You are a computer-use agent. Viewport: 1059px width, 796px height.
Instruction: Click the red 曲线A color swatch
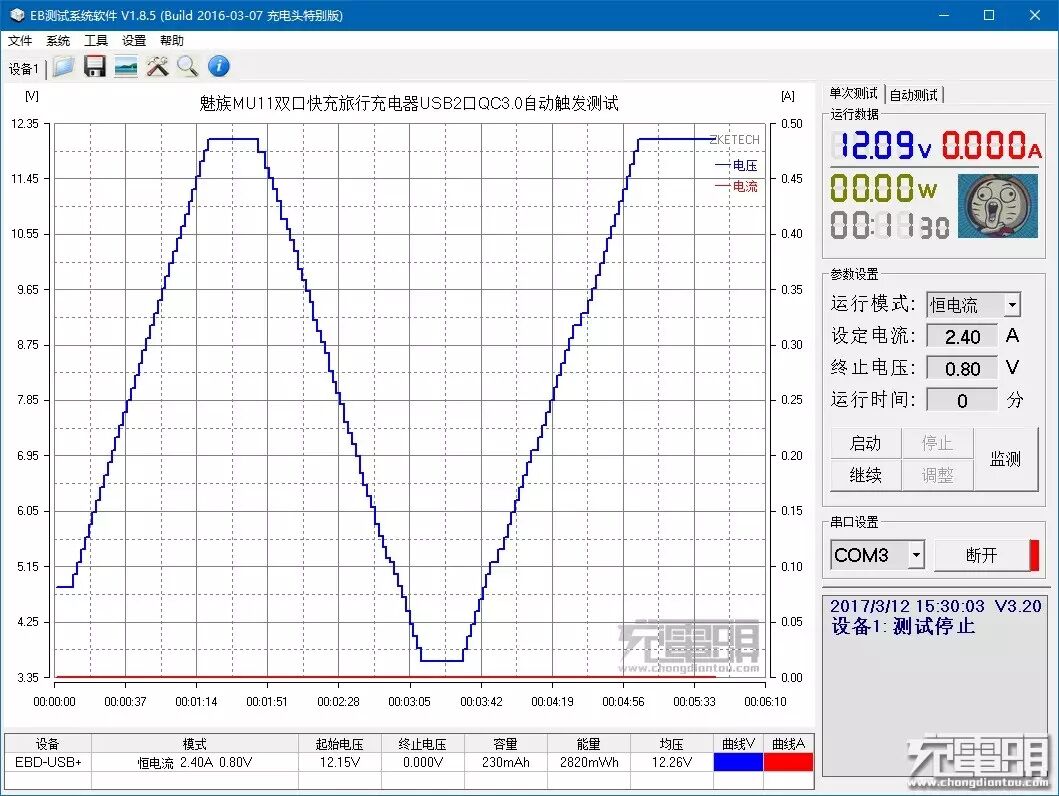click(788, 762)
